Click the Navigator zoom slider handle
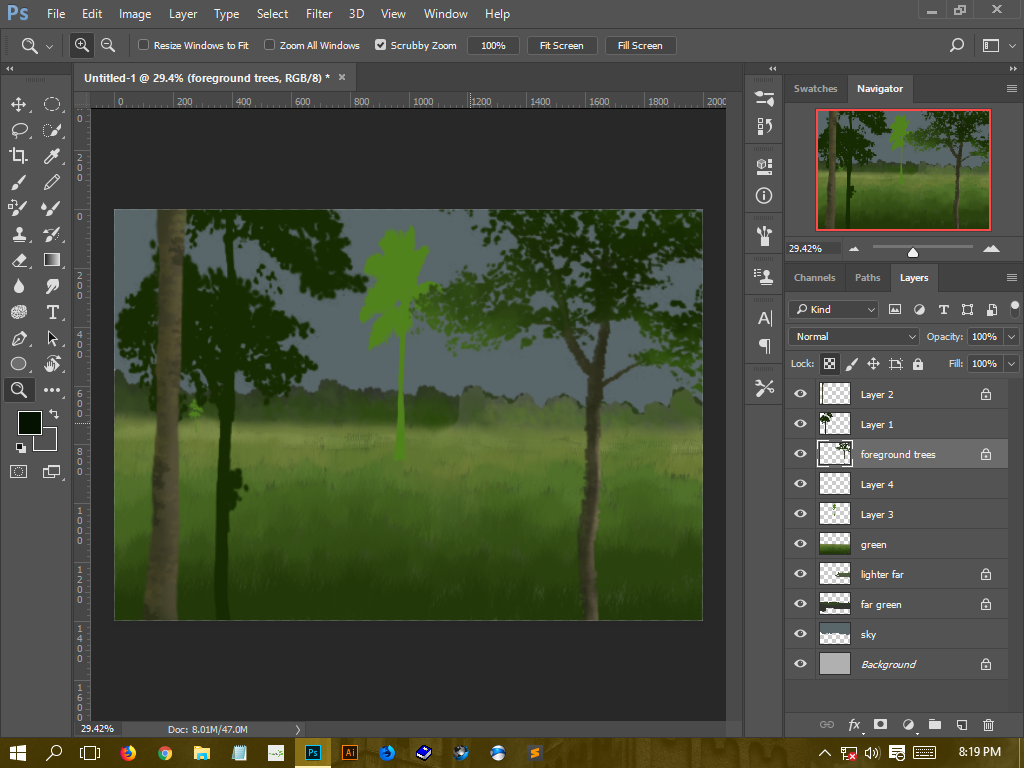Image resolution: width=1024 pixels, height=768 pixels. pos(913,251)
